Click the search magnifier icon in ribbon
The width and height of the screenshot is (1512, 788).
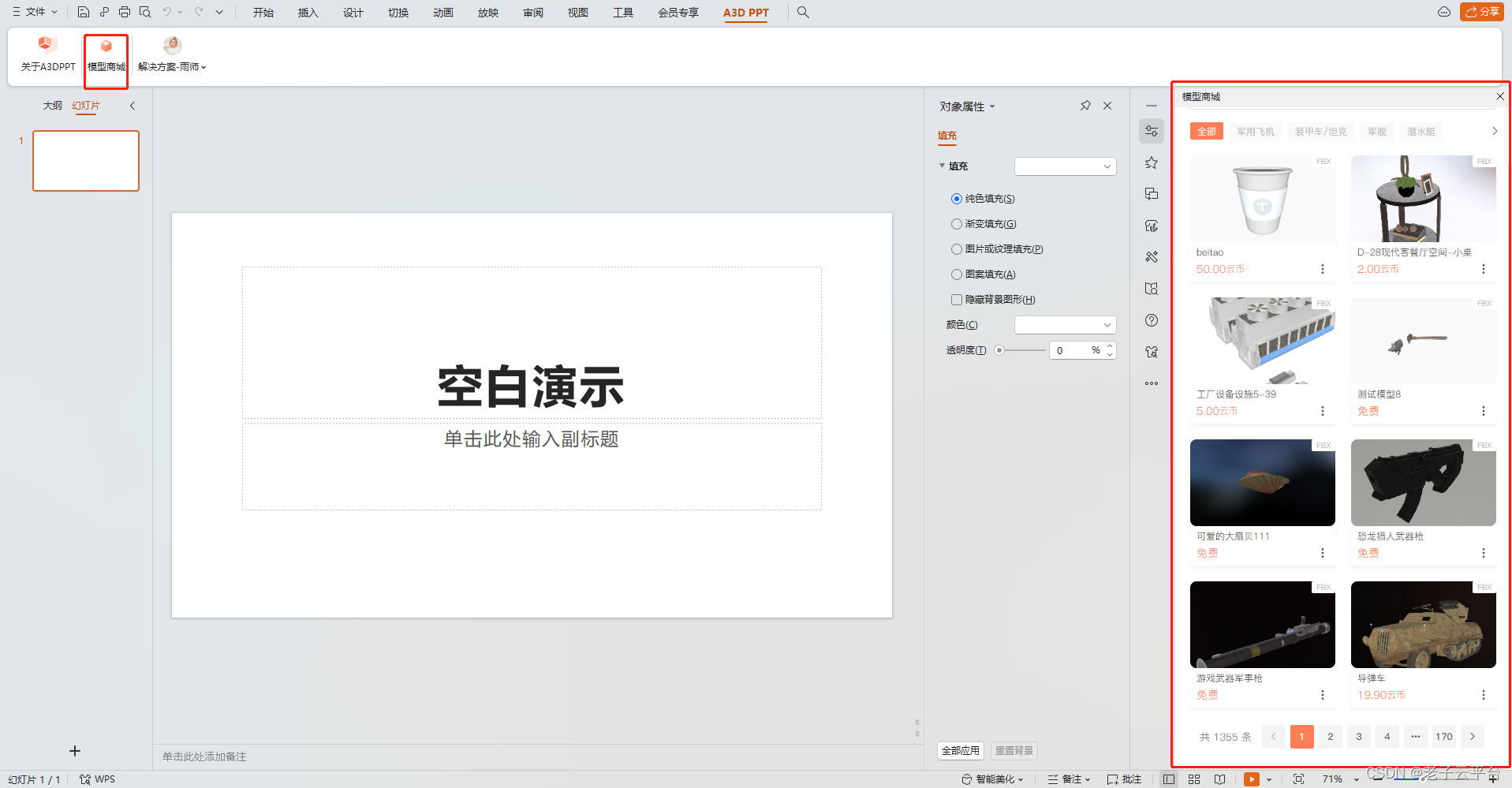[803, 12]
